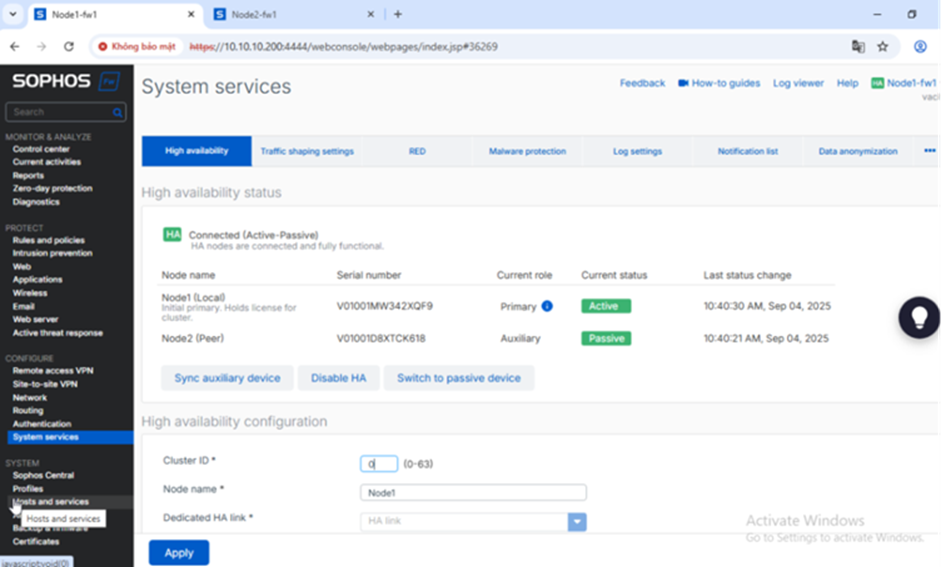The width and height of the screenshot is (941, 567).
Task: Reload the page using the refresh icon
Action: [x=69, y=46]
